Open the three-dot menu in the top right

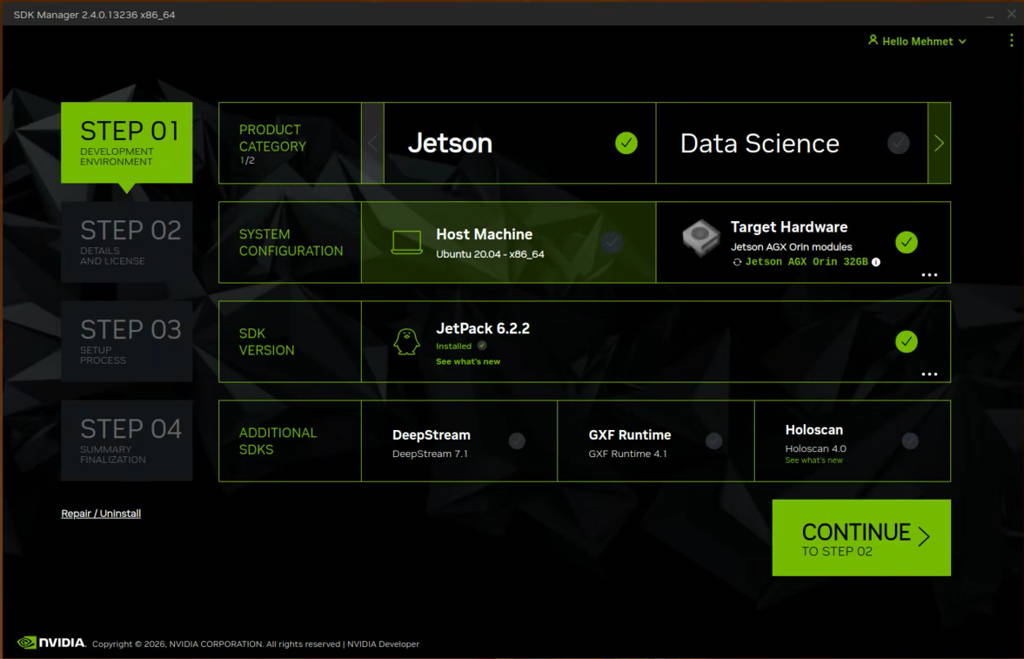1011,40
